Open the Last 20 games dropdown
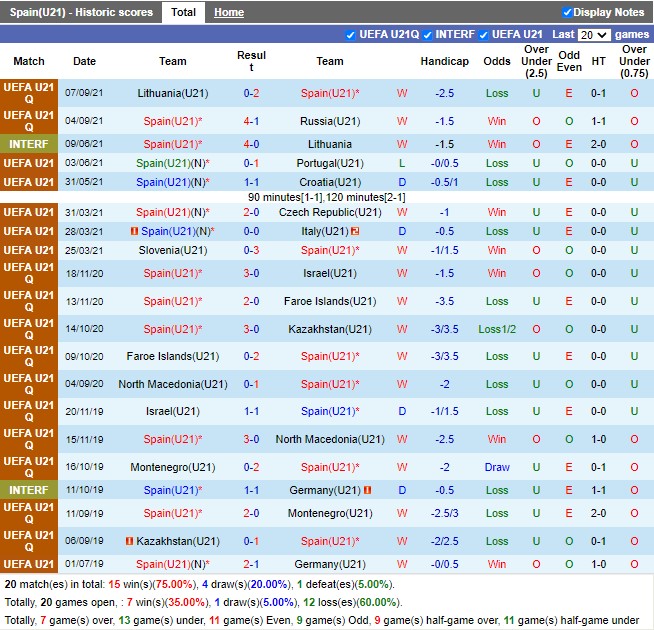 coord(593,35)
